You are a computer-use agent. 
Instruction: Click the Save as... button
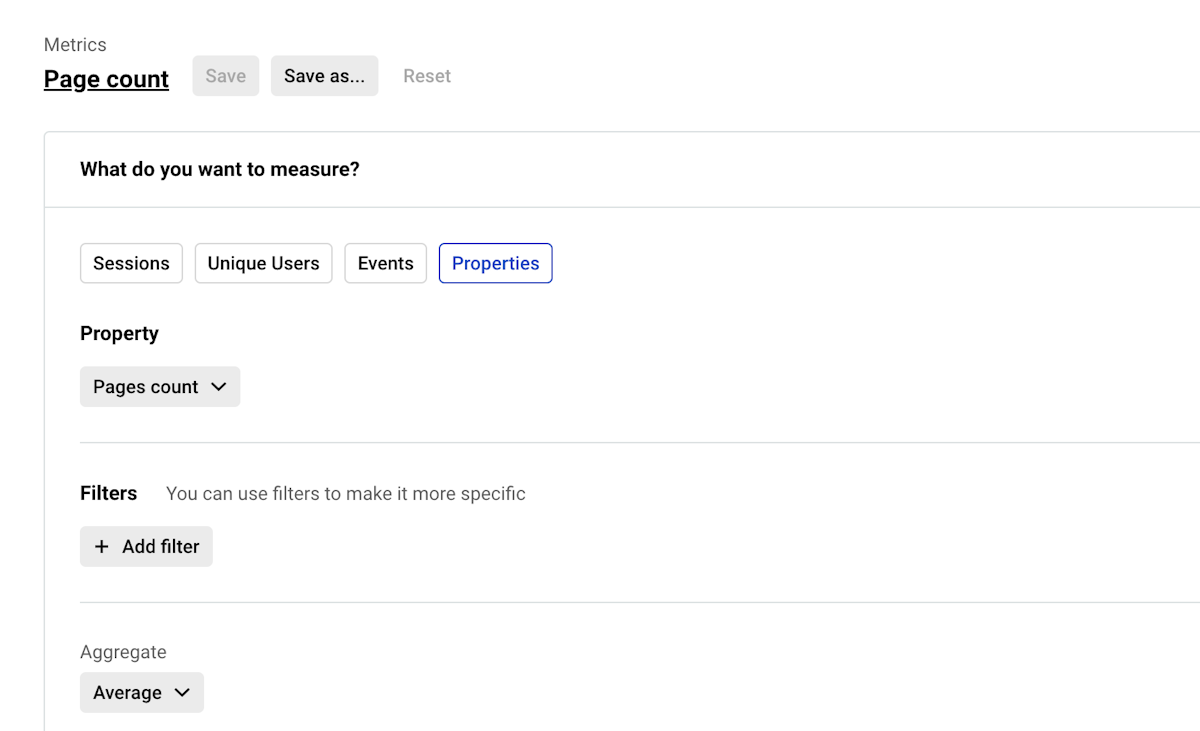324,76
